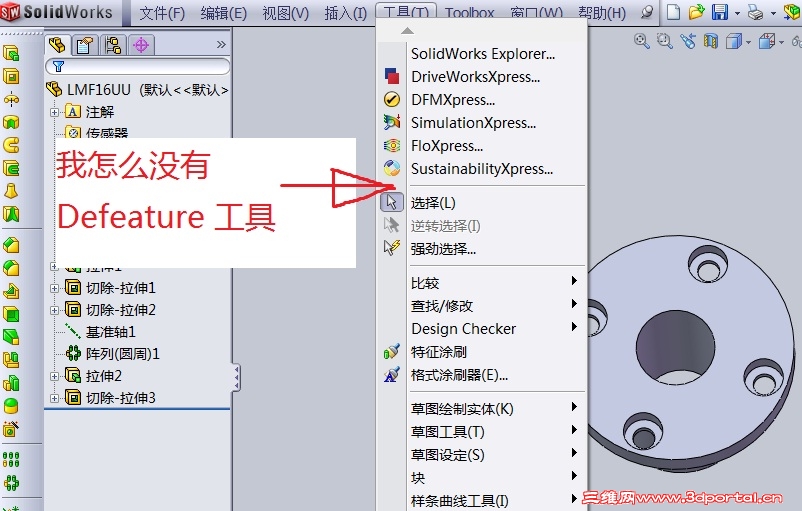Open SustainabilityXpress
Image resolution: width=802 pixels, height=511 pixels.
click(x=482, y=169)
